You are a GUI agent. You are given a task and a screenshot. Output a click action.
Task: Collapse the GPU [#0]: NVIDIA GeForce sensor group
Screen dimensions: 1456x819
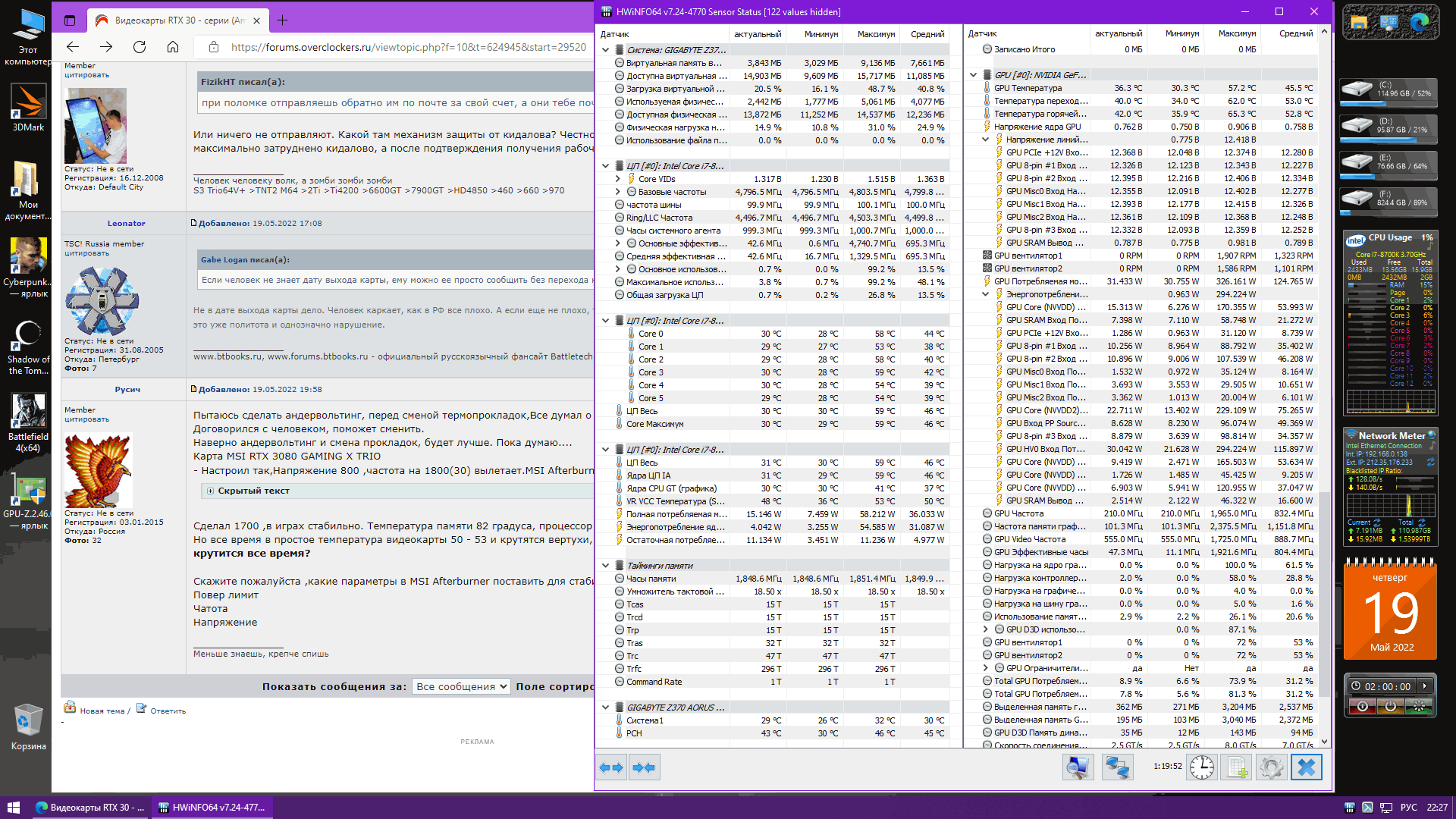tap(973, 75)
